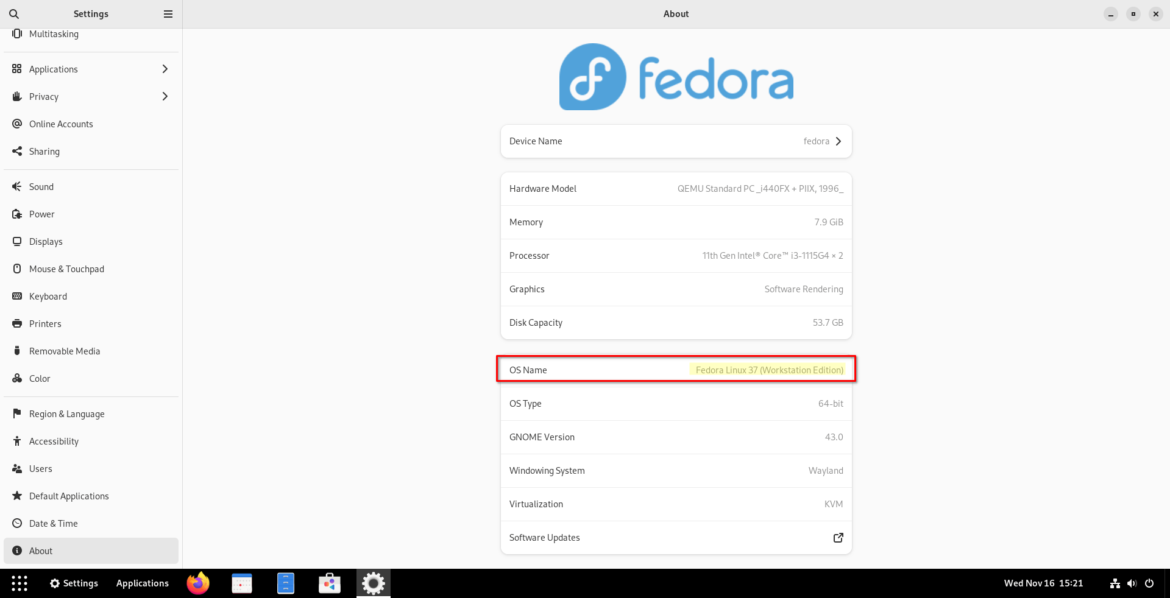
Task: Click the show-applications grid icon
Action: (18, 583)
